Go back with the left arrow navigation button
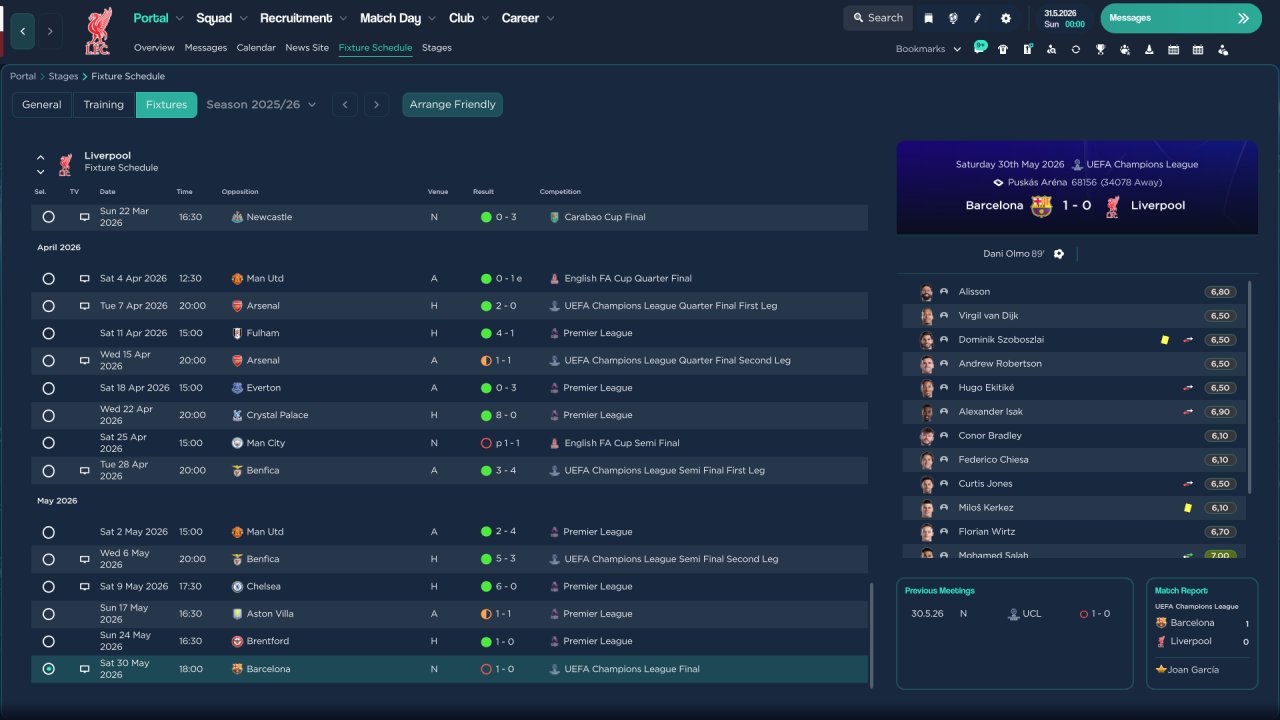 (23, 31)
